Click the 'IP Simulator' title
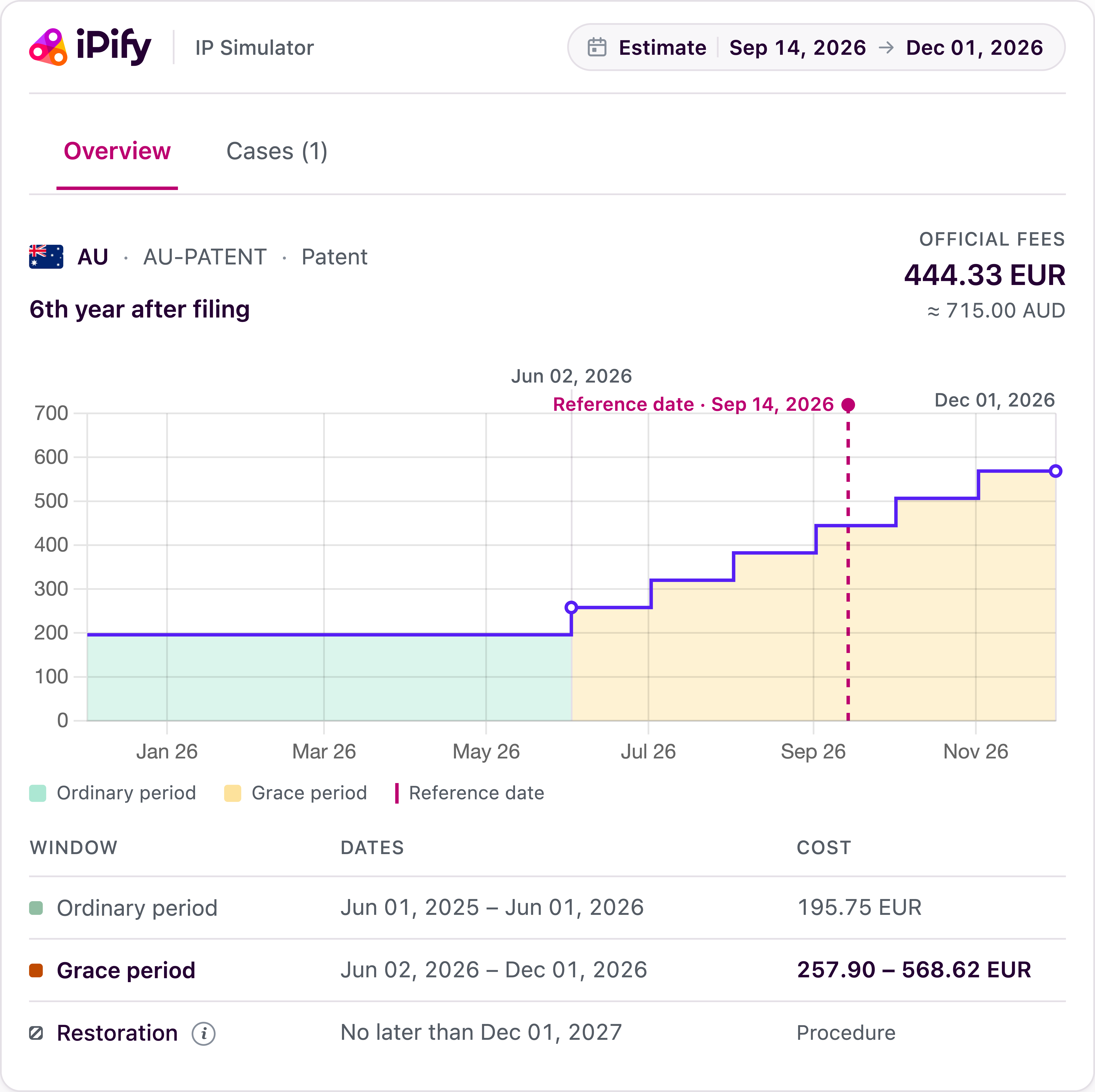 255,48
